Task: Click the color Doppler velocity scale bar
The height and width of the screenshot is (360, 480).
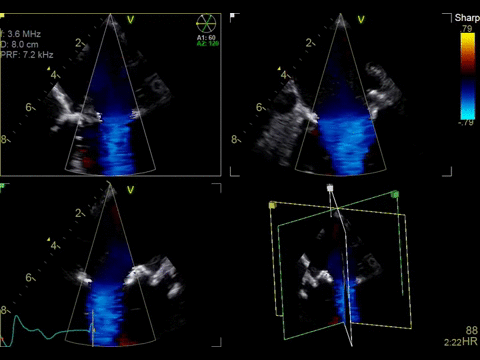Action: click(x=467, y=76)
